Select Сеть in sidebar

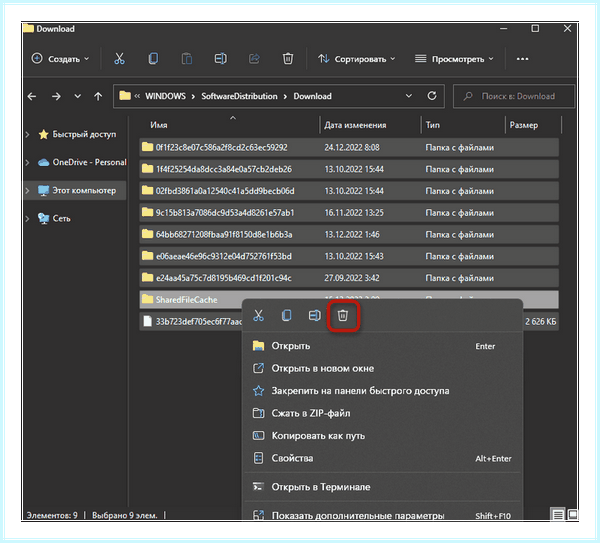click(61, 219)
